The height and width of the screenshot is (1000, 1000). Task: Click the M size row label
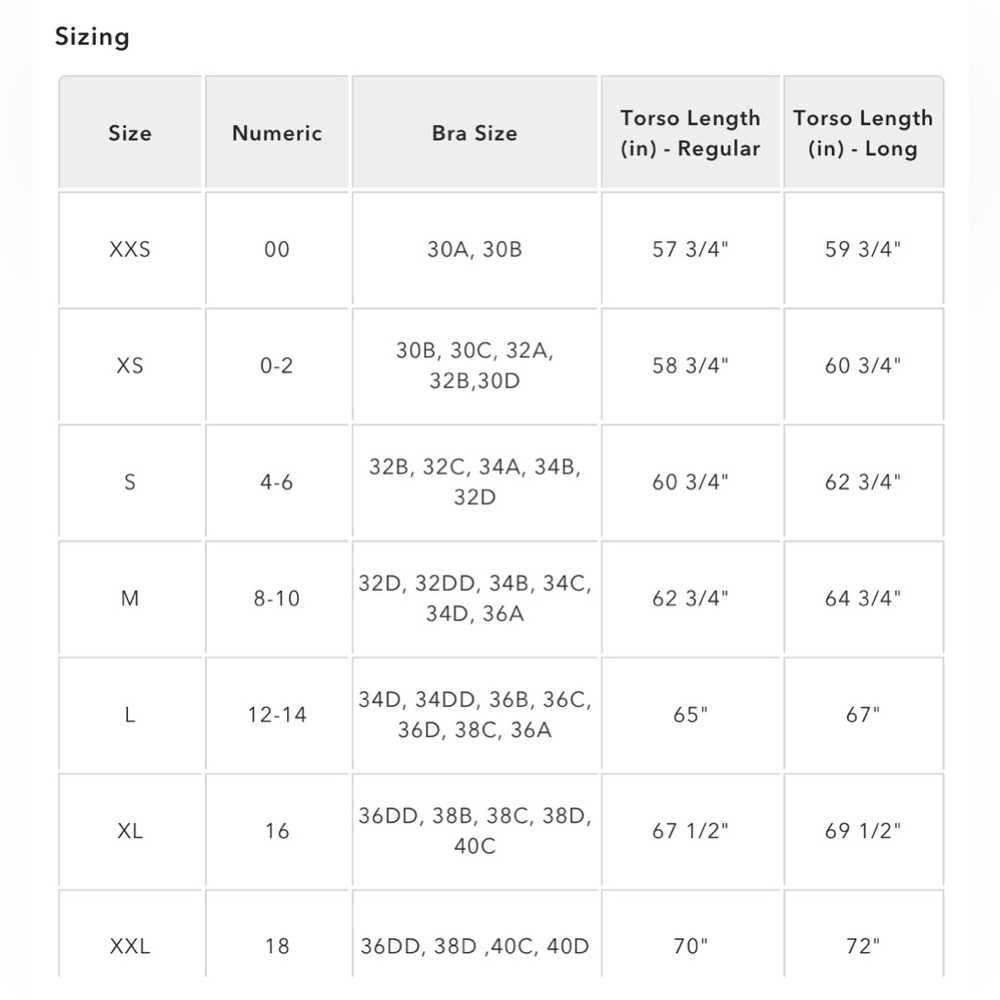pos(130,598)
